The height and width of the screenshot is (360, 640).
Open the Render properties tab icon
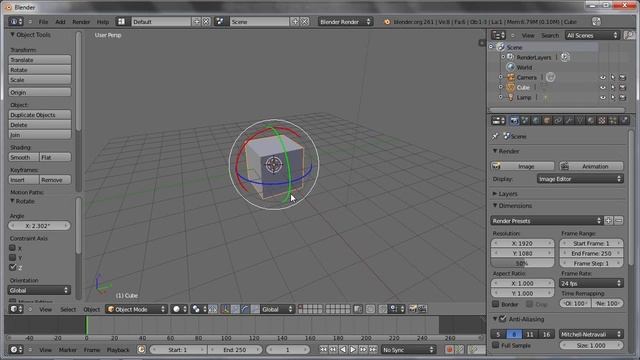[x=513, y=120]
